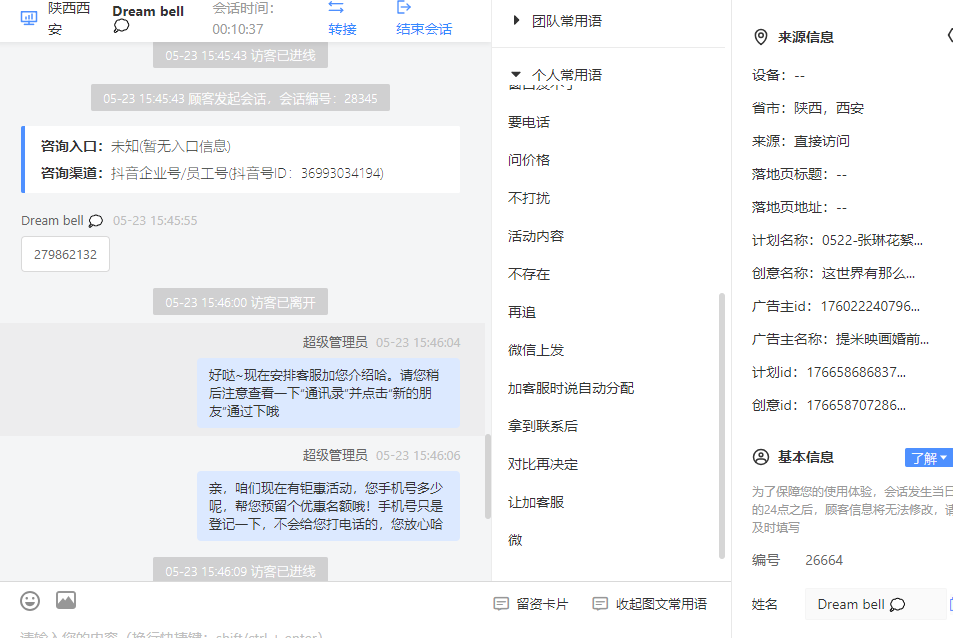Select the 不存在 quick phrase
The image size is (953, 638).
[529, 274]
